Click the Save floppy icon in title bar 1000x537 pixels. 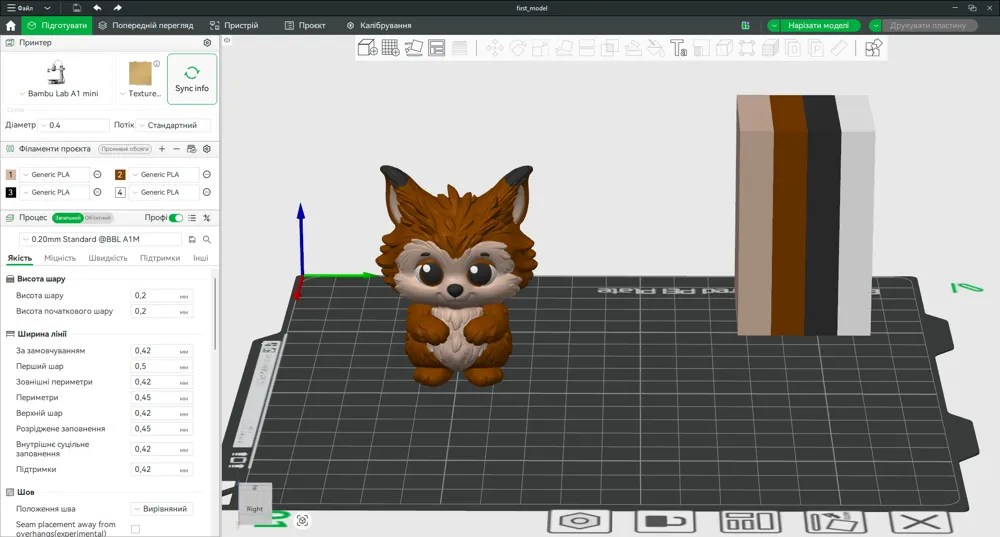77,8
